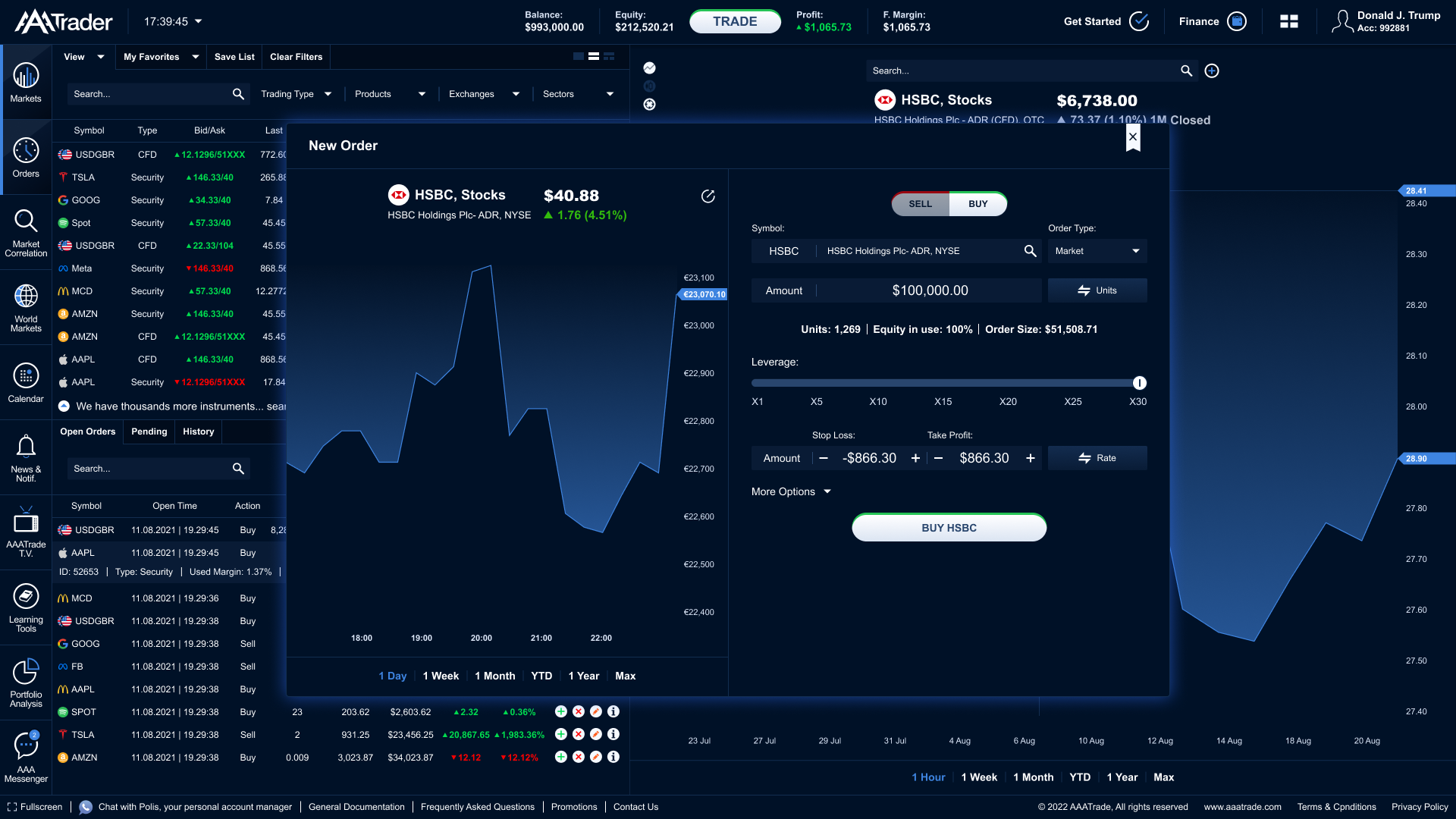The width and height of the screenshot is (1456, 819).
Task: Open Learning Tools in the sidebar
Action: 26,607
